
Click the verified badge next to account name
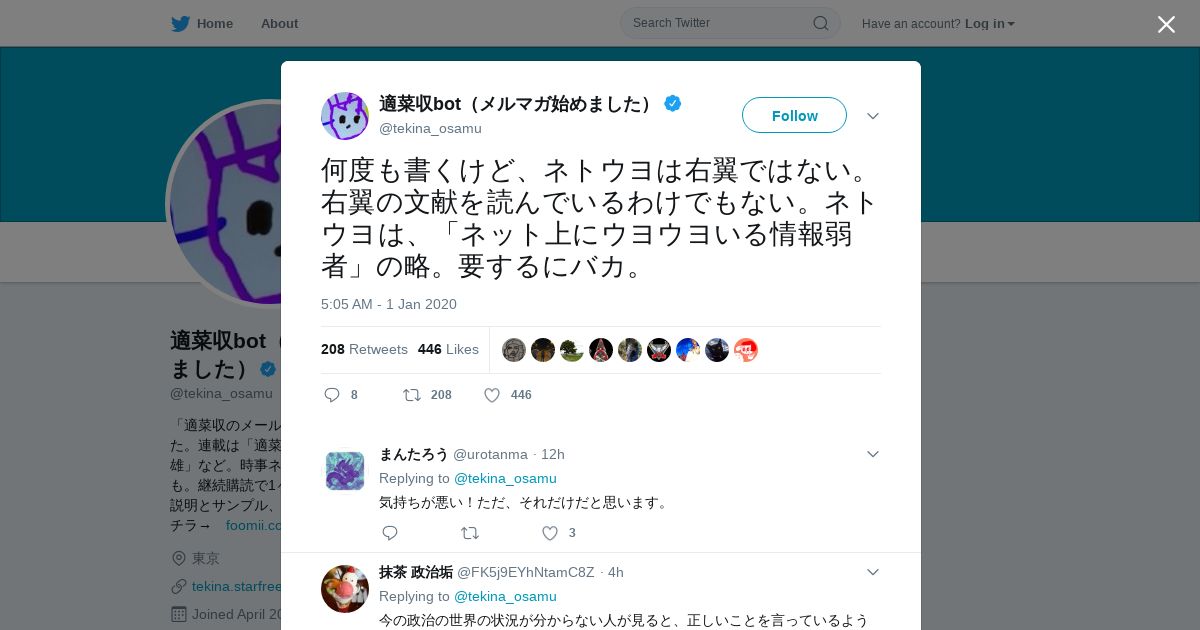coord(673,103)
